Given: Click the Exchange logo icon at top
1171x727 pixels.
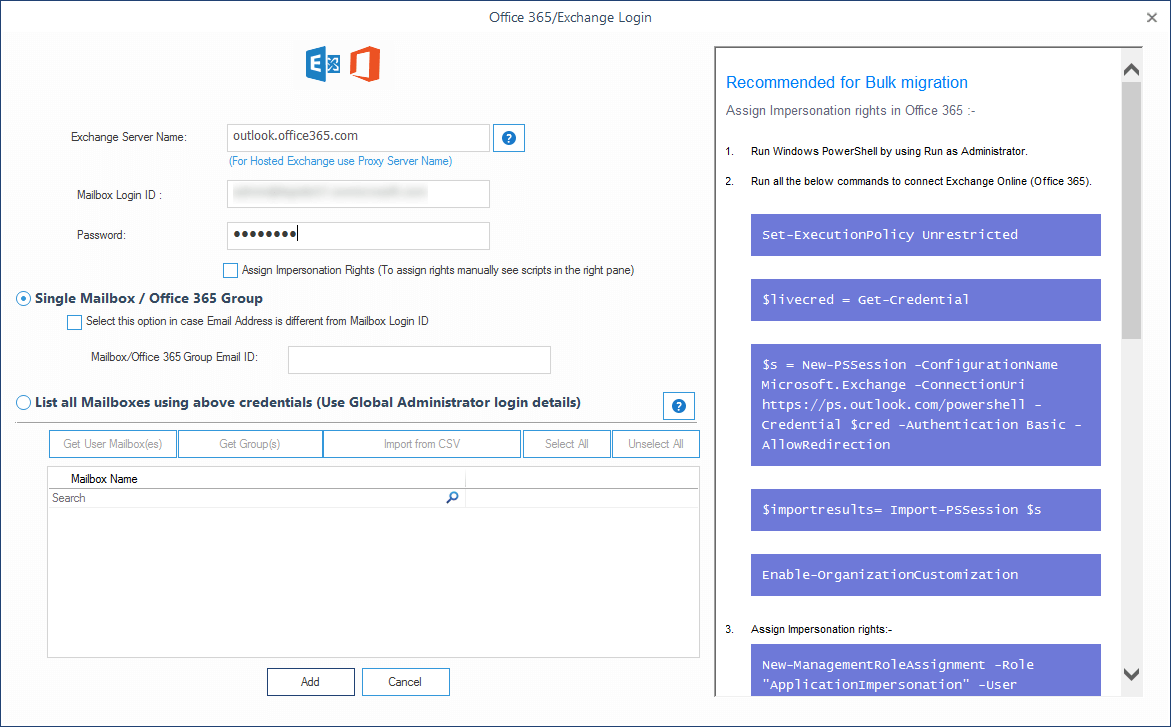Looking at the screenshot, I should 323,65.
